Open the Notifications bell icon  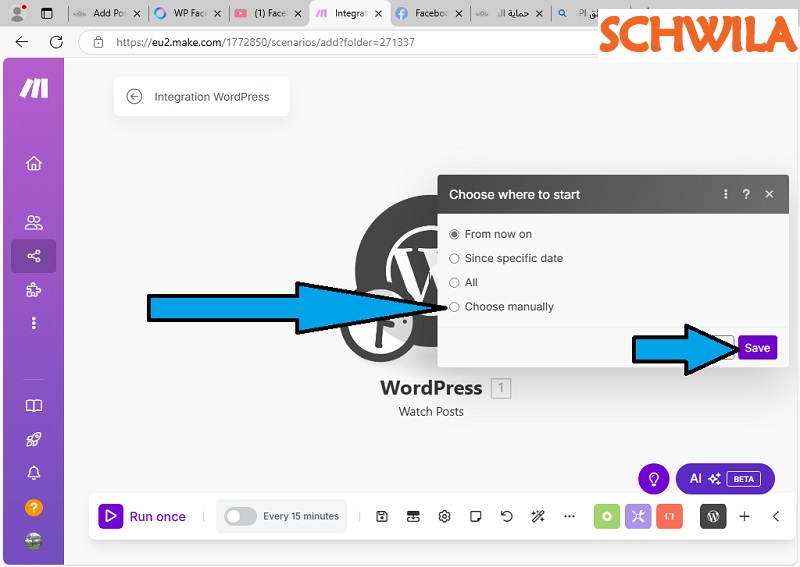[x=34, y=473]
